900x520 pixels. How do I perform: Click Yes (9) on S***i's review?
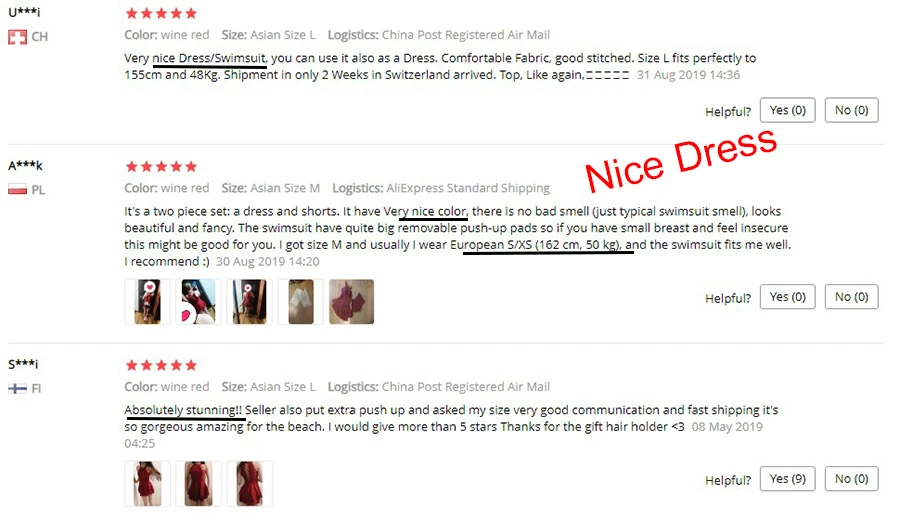(788, 479)
